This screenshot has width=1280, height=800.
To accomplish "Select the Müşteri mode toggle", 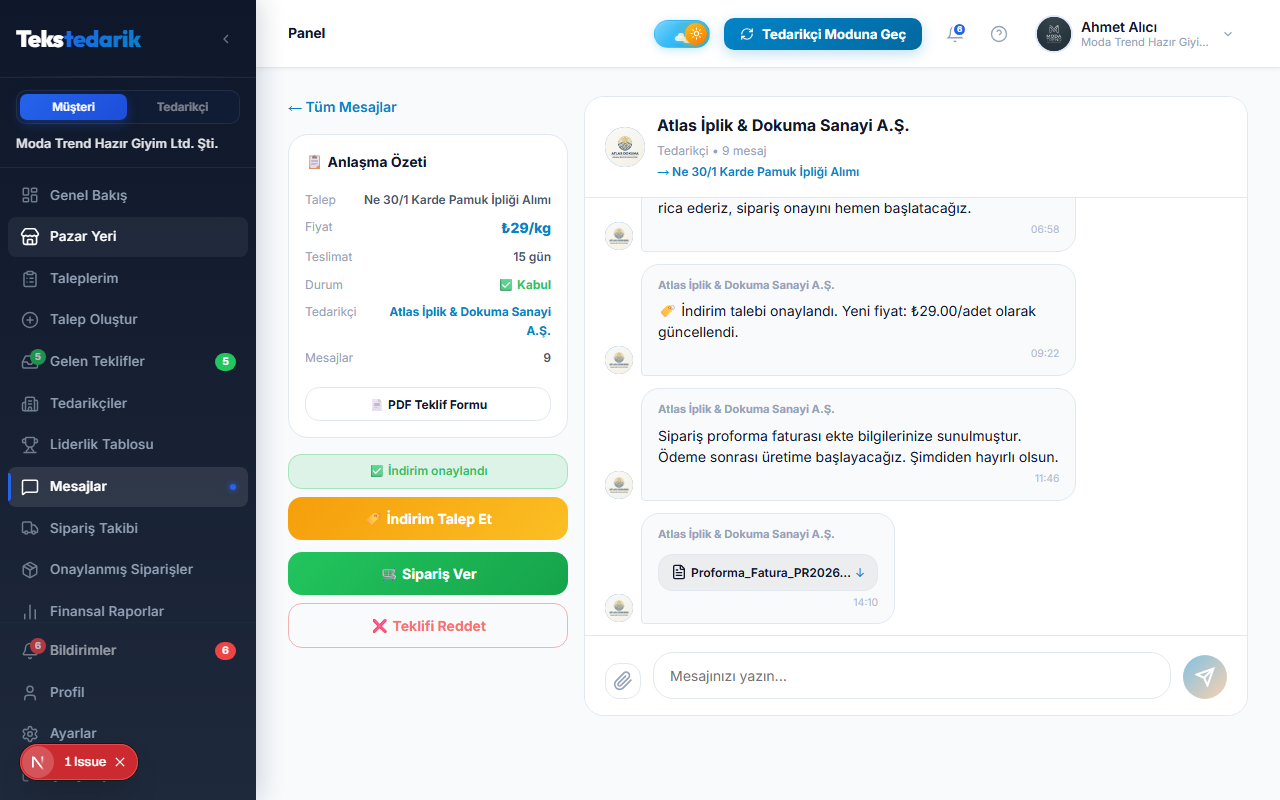I will pos(73,107).
